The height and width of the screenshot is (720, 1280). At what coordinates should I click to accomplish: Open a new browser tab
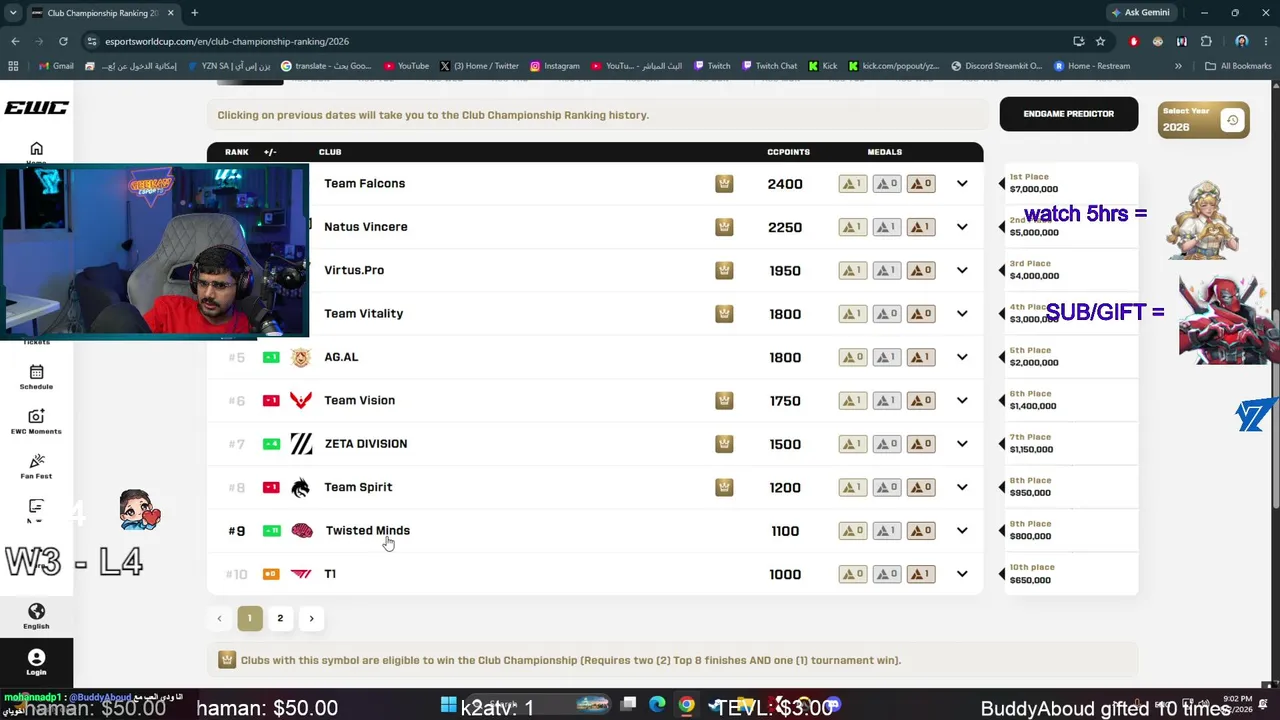pyautogui.click(x=194, y=13)
